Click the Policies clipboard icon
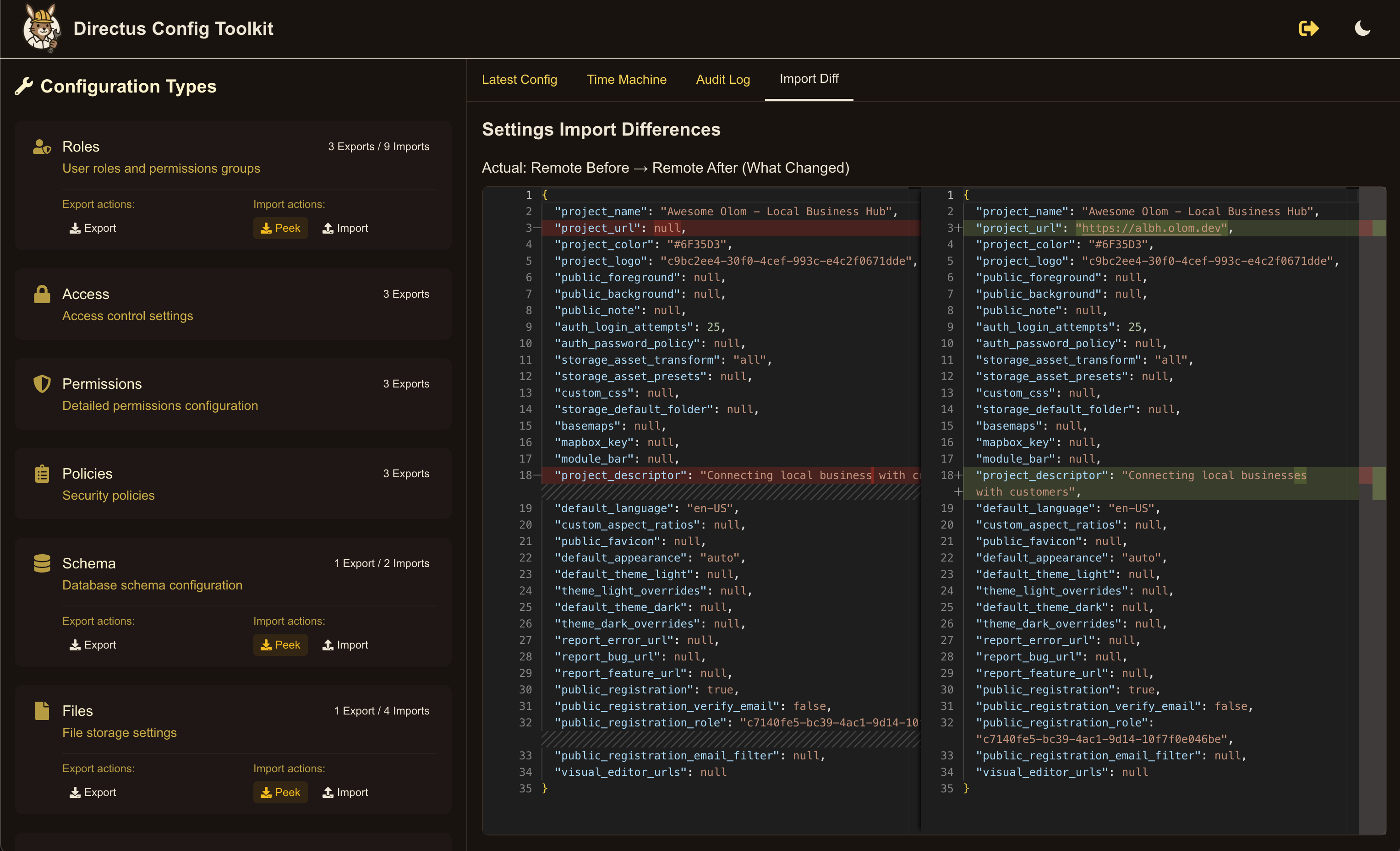The width and height of the screenshot is (1400, 851). tap(42, 474)
